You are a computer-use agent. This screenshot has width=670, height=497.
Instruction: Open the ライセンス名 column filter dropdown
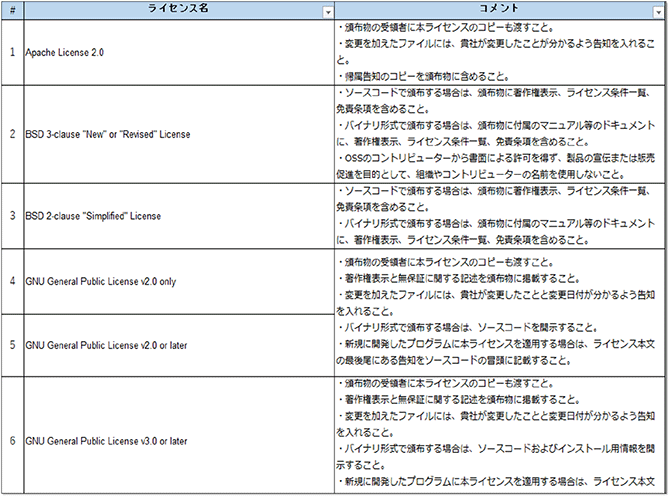point(327,11)
